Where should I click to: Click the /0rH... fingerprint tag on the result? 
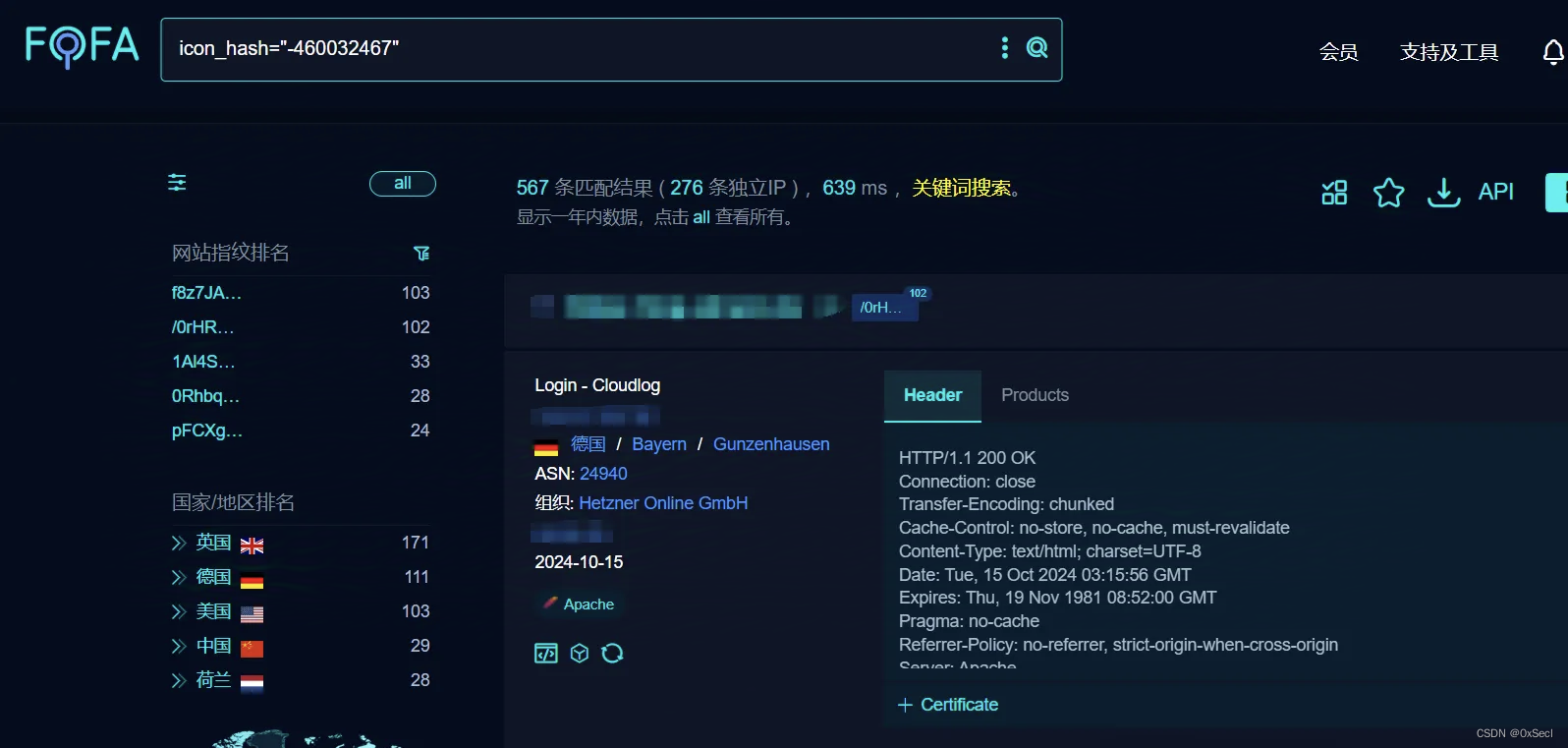click(884, 308)
